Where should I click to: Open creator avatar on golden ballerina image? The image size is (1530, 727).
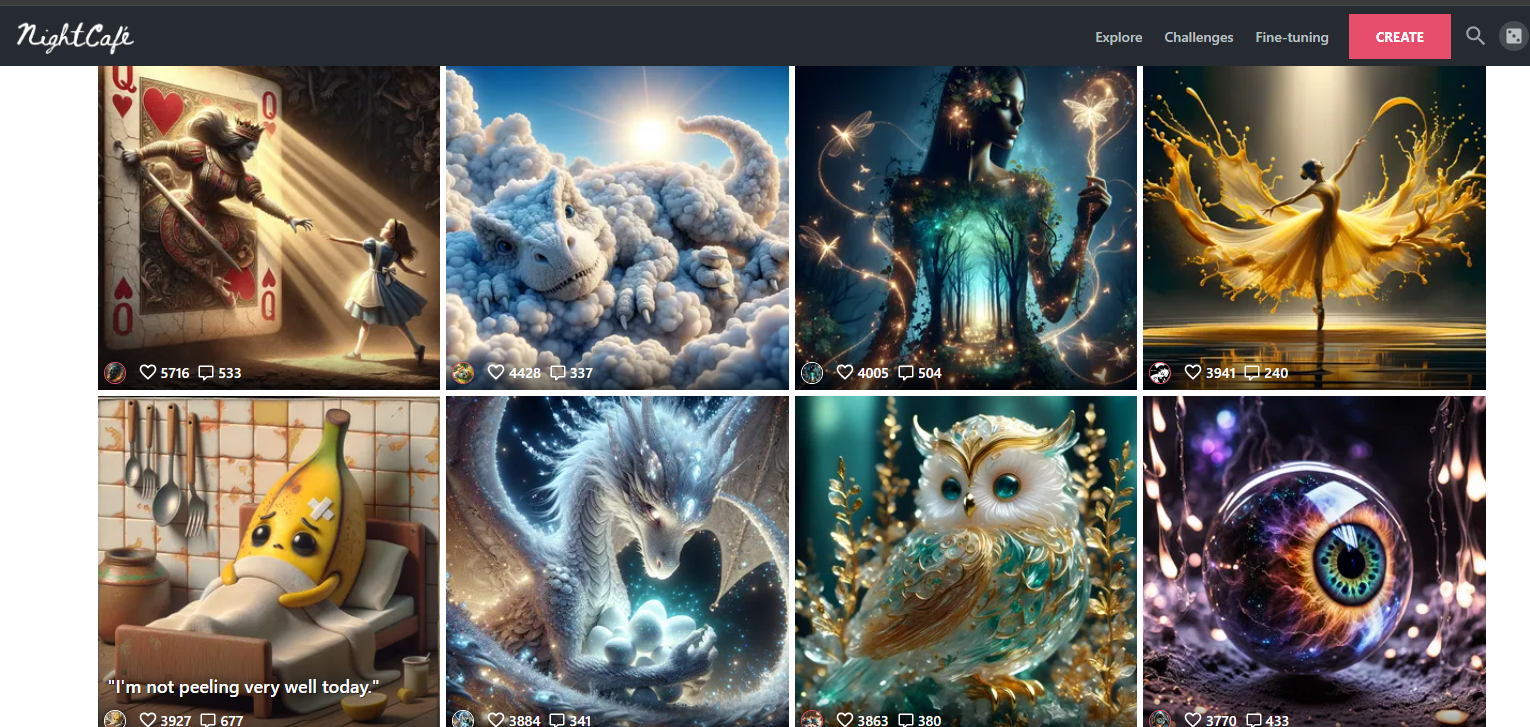pos(1160,372)
